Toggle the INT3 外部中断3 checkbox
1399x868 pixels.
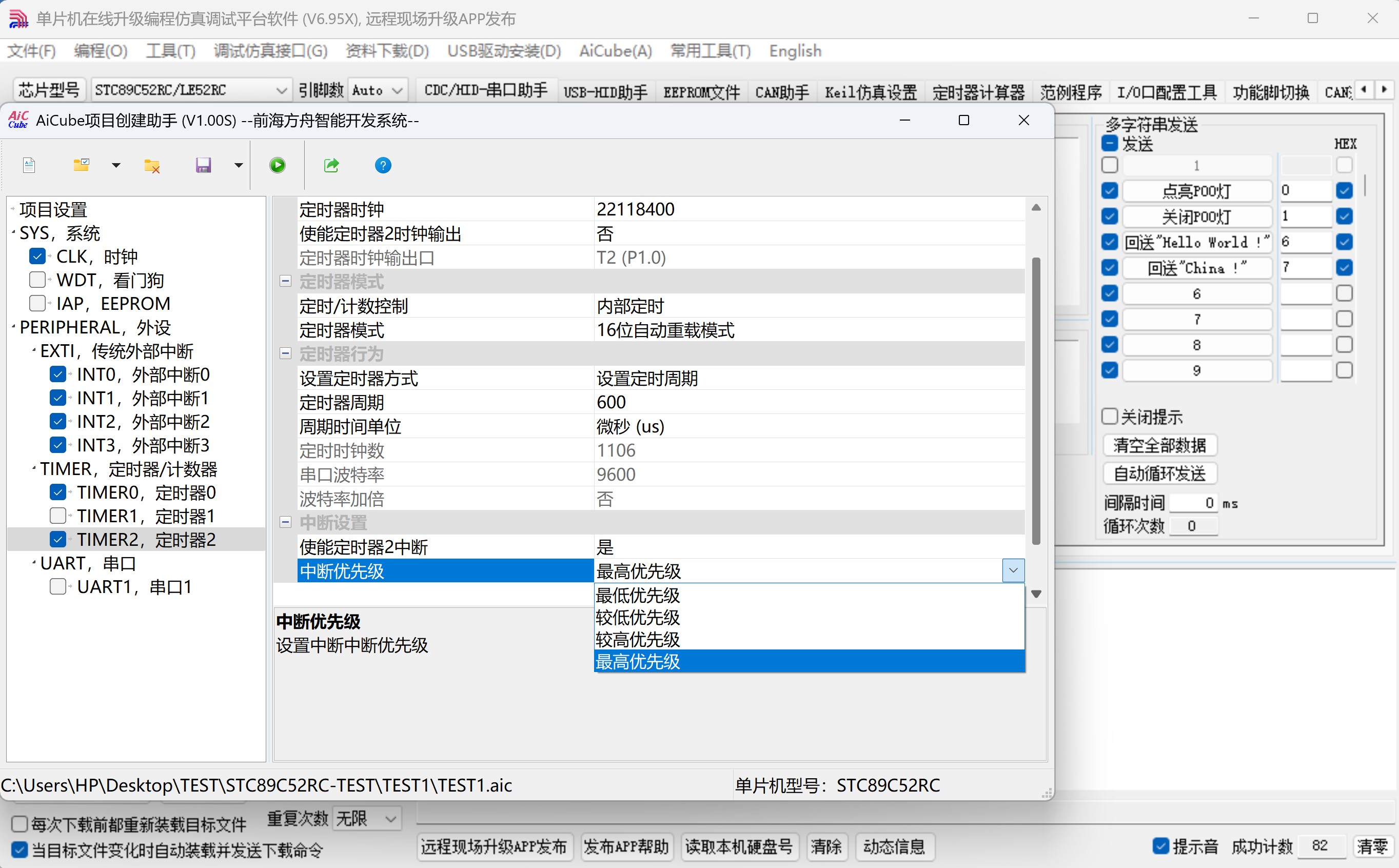pyautogui.click(x=58, y=445)
